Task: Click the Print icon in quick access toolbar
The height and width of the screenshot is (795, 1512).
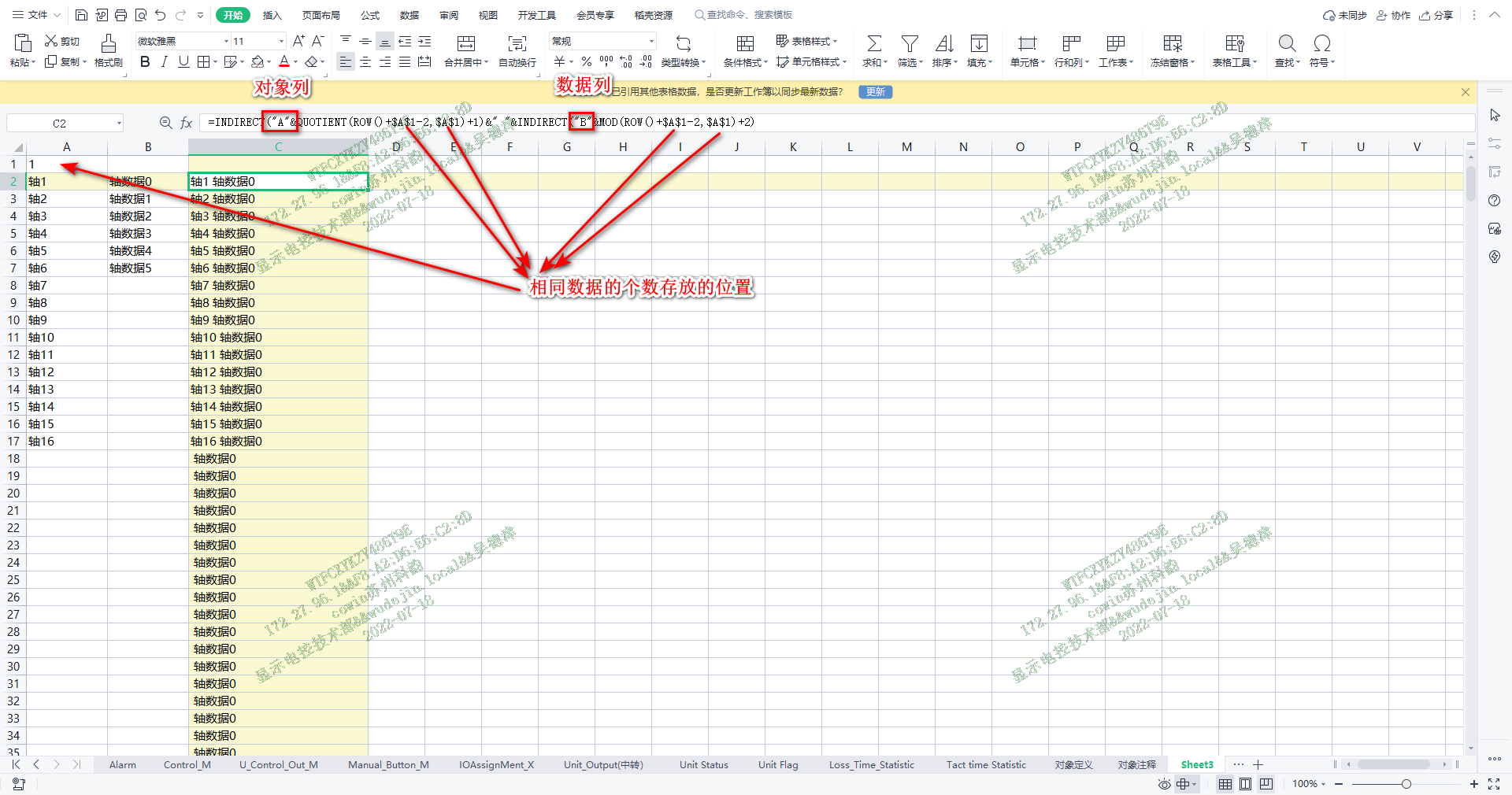Action: point(120,15)
